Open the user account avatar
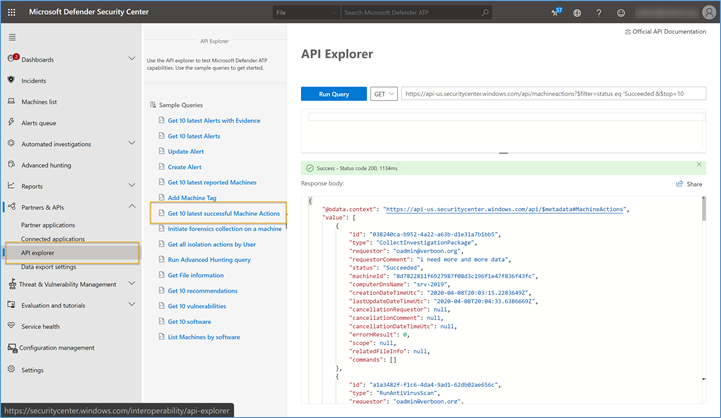 point(709,12)
